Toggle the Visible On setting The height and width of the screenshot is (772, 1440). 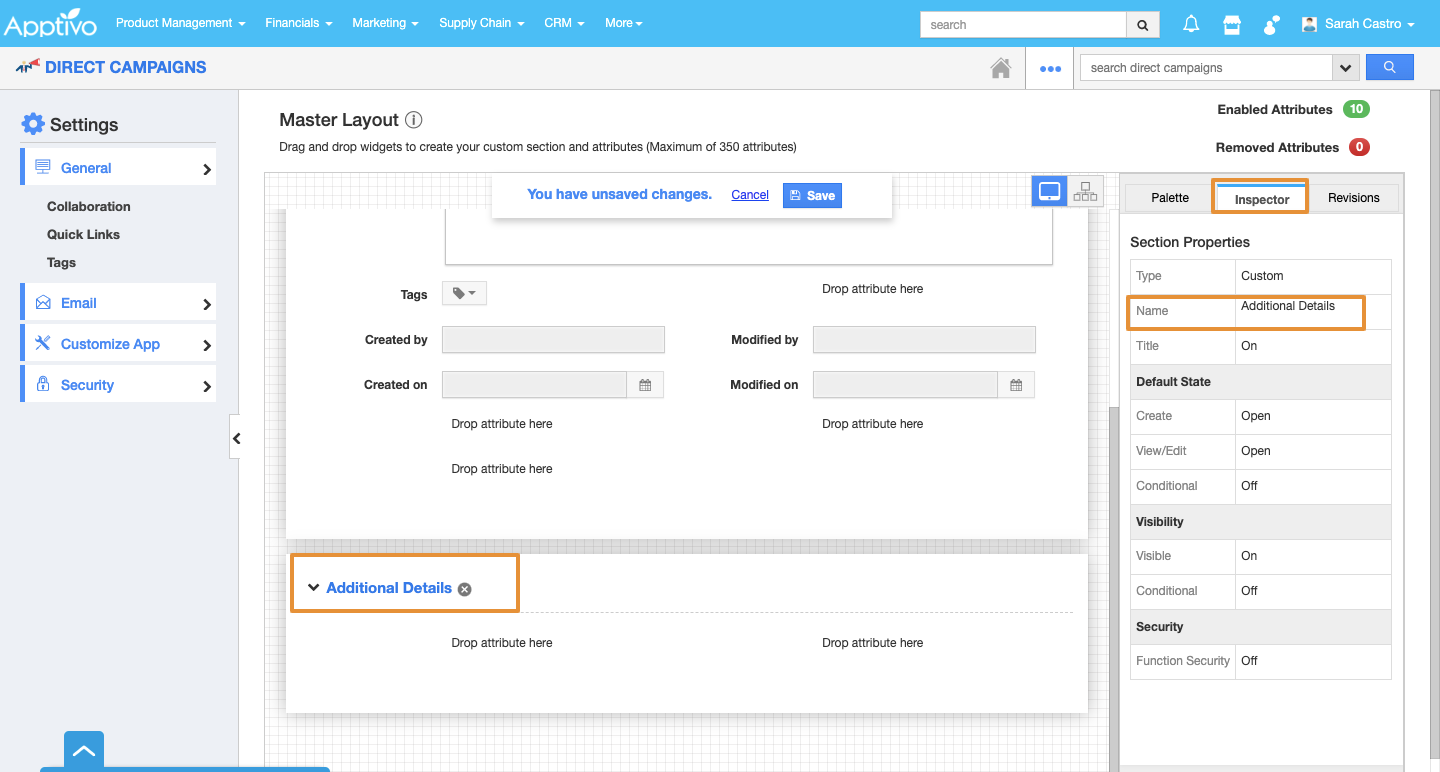point(1249,556)
